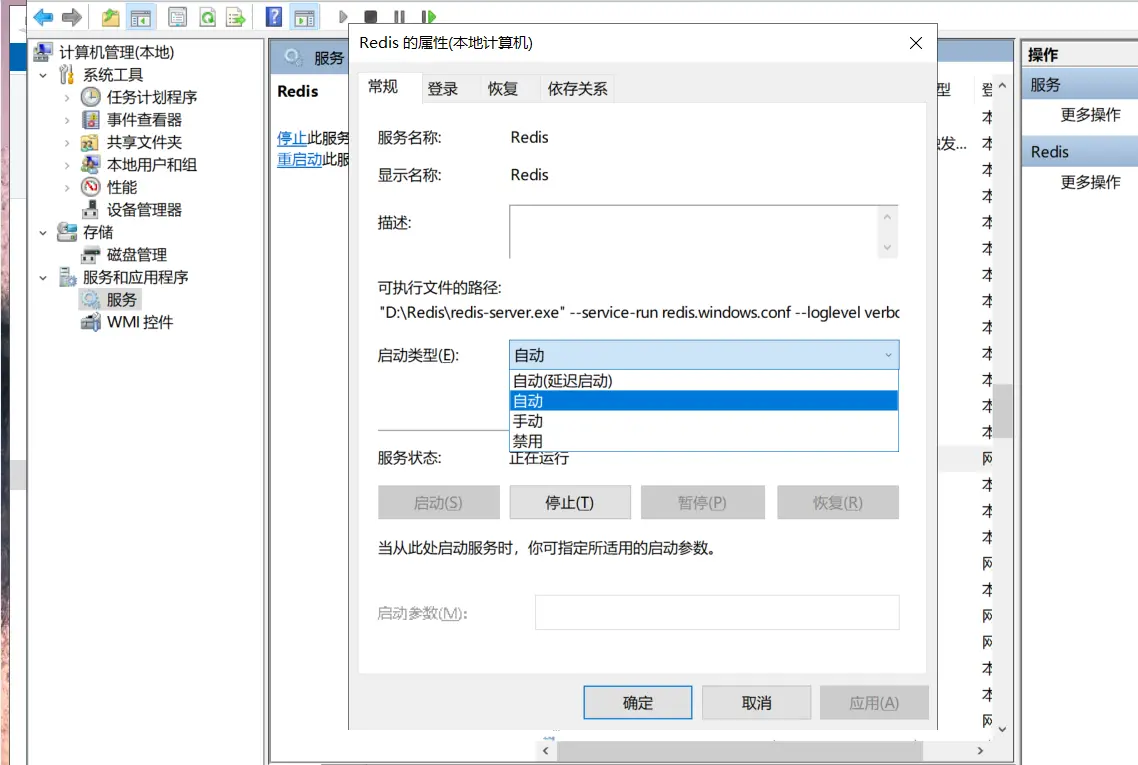Viewport: 1138px width, 765px height.
Task: Expand the 性能 node
Action: coord(67,187)
